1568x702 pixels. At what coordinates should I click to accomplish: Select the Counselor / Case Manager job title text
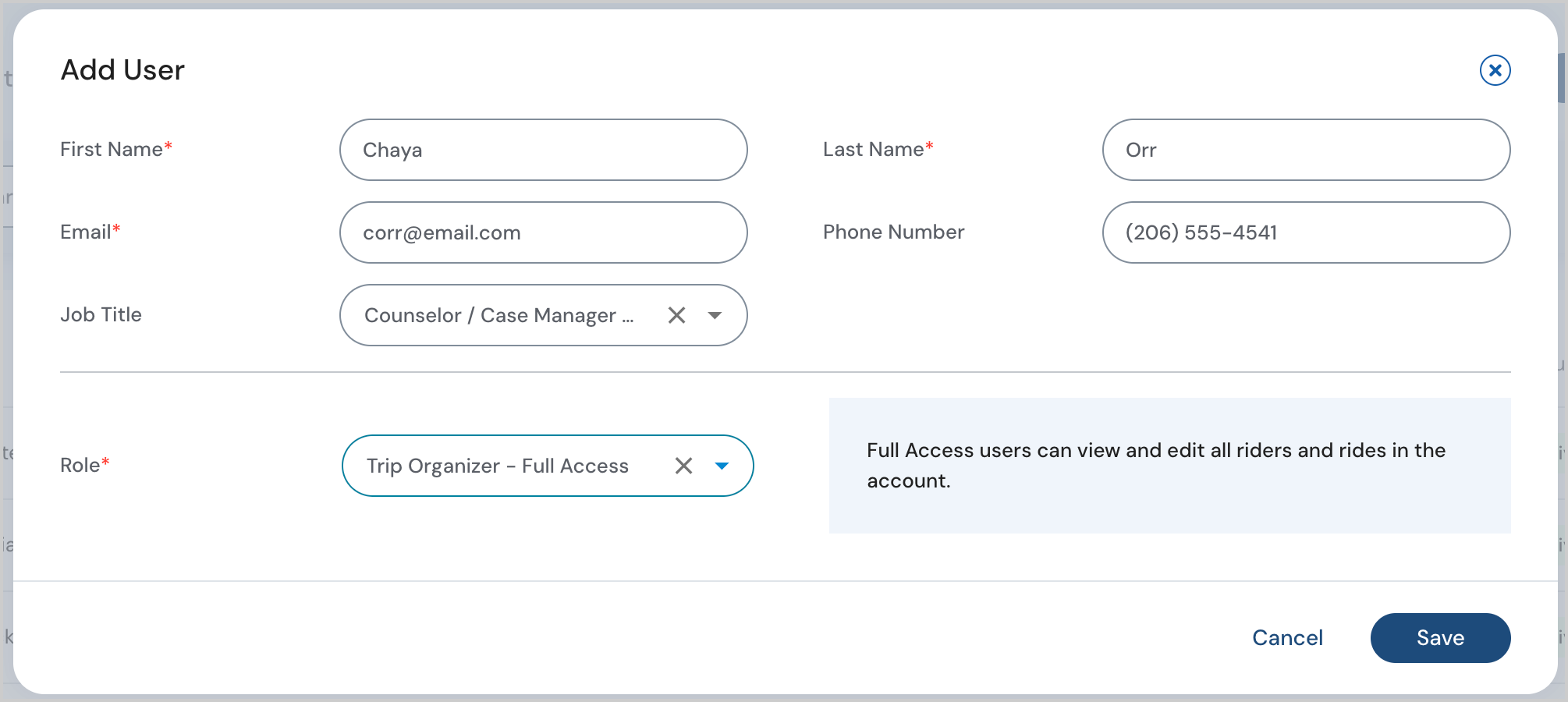(x=499, y=315)
